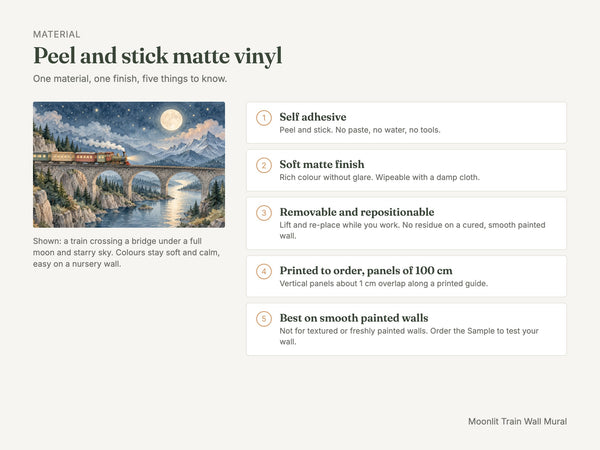Click the MATERIAL section label

coord(57,34)
